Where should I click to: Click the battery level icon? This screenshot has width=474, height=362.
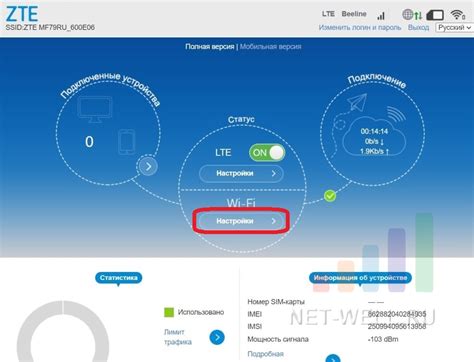point(435,15)
